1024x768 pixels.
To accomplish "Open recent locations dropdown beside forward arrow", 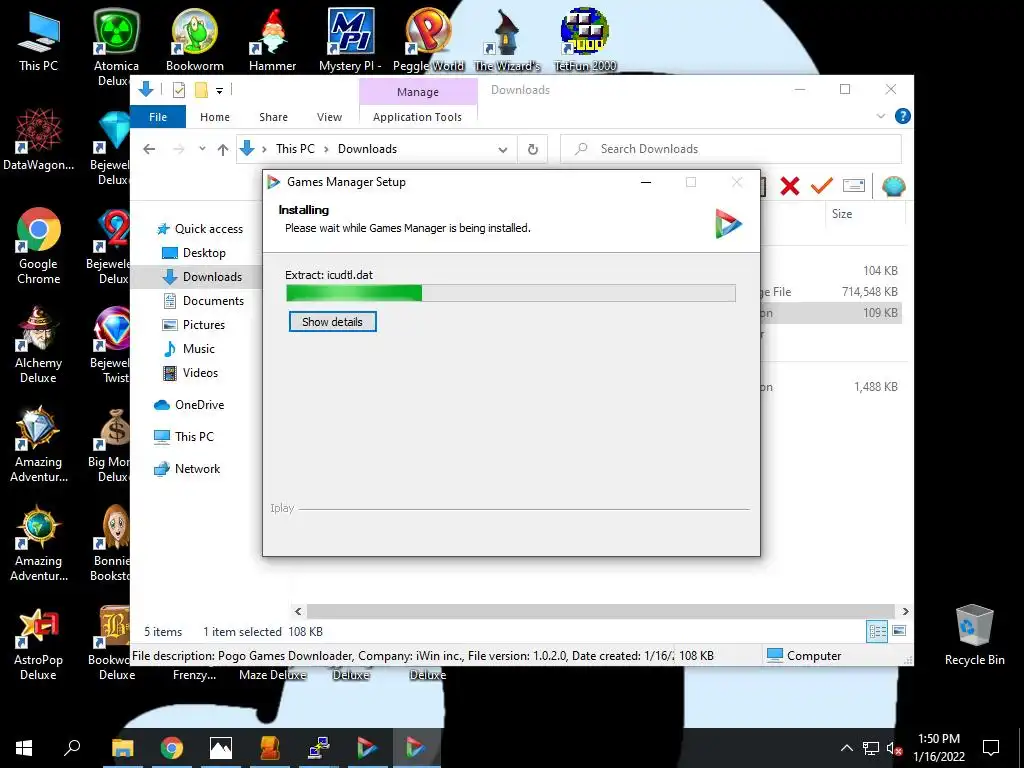I will [x=202, y=149].
